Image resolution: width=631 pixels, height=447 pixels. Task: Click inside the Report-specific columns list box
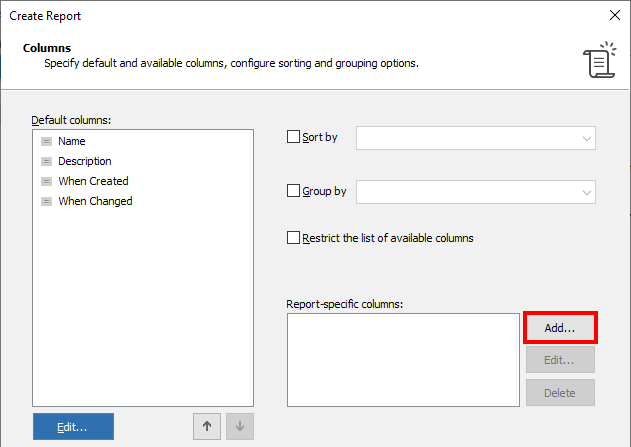403,360
